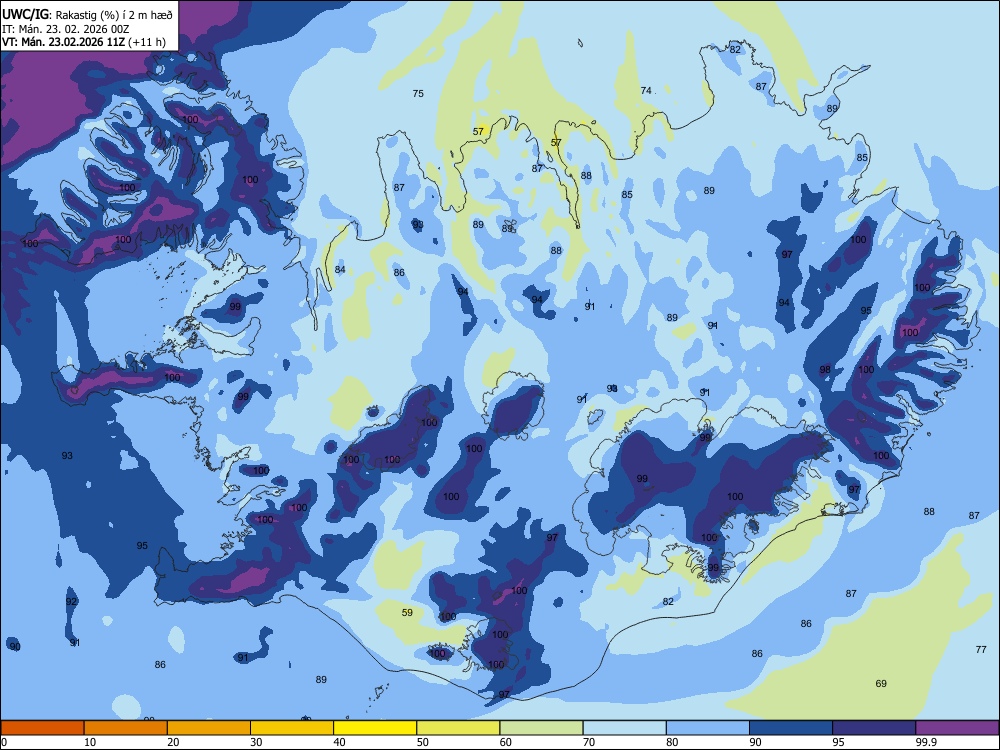Image resolution: width=1000 pixels, height=750 pixels.
Task: Click the 'IT: Mán. 23. 02. 2026 00Z' line
Action: (x=66, y=29)
